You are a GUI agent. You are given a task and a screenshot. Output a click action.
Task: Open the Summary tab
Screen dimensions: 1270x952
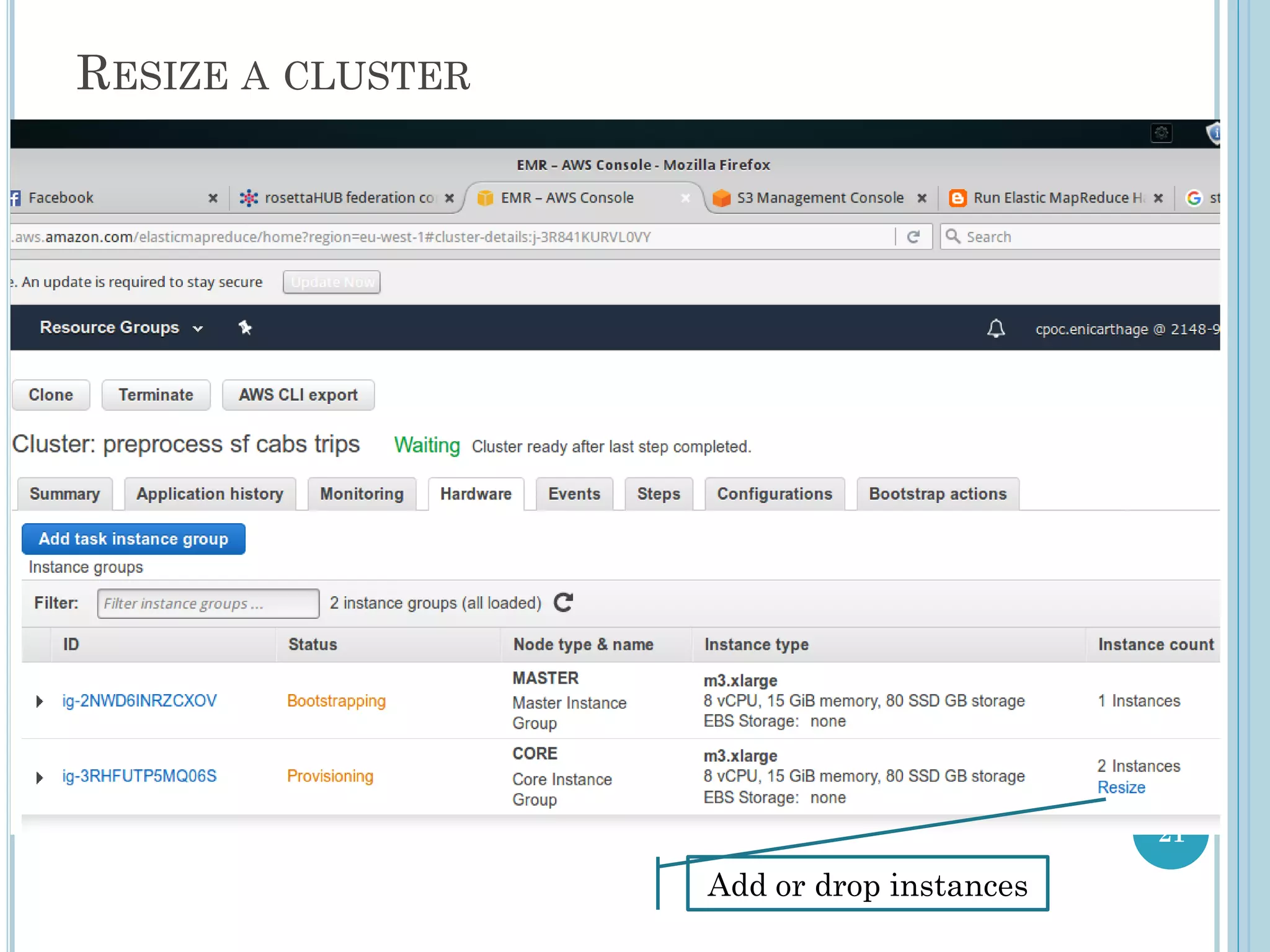tap(65, 494)
